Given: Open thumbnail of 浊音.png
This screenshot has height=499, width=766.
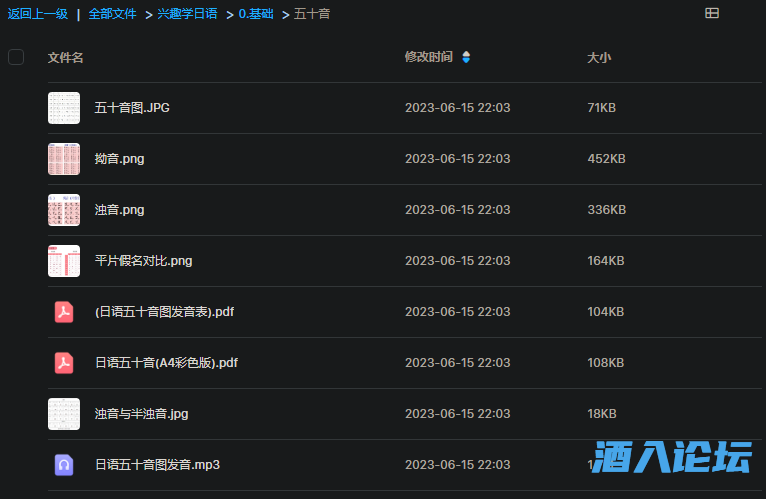Looking at the screenshot, I should 64,210.
